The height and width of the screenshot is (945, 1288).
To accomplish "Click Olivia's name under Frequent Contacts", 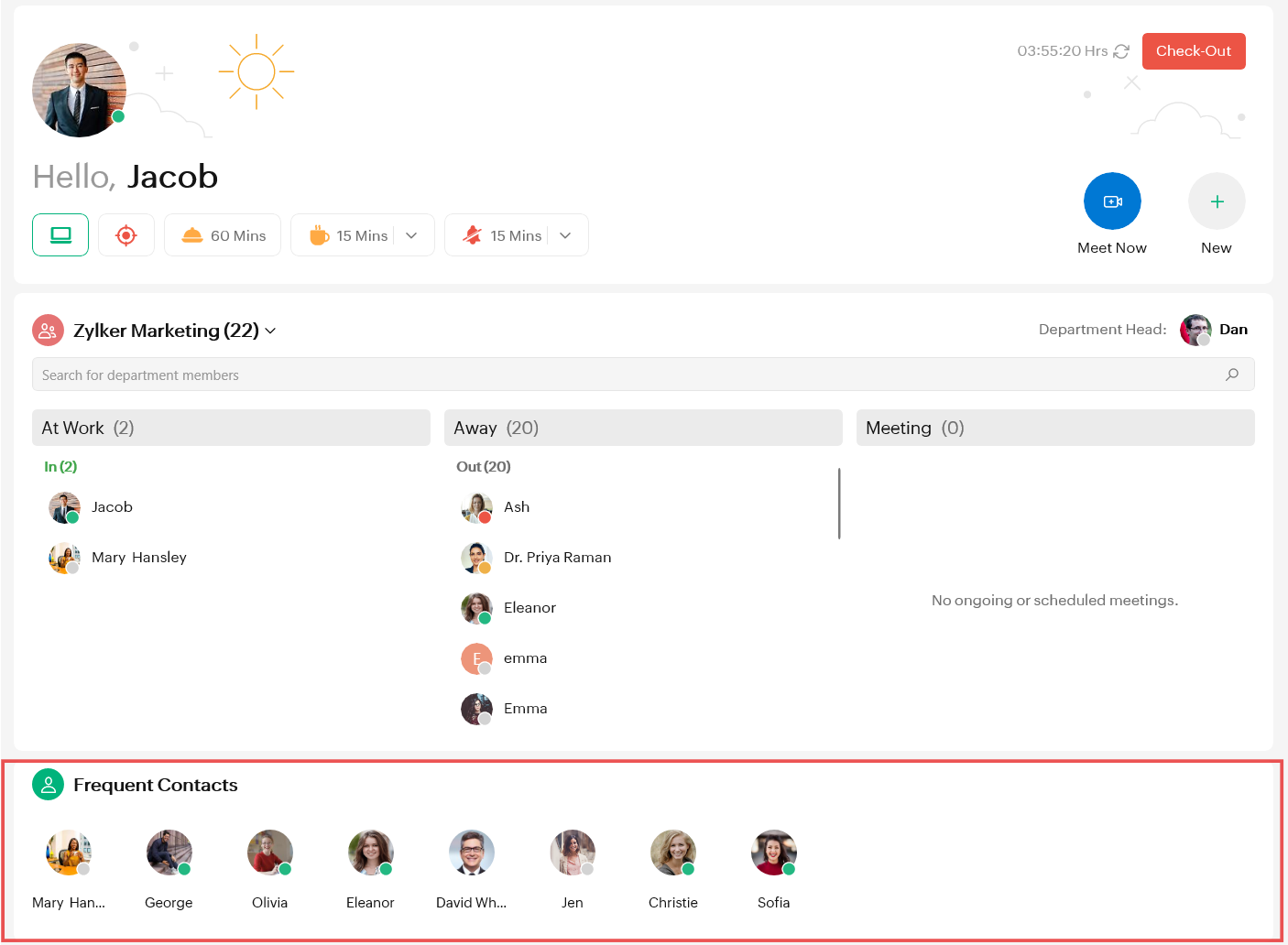I will (x=269, y=903).
